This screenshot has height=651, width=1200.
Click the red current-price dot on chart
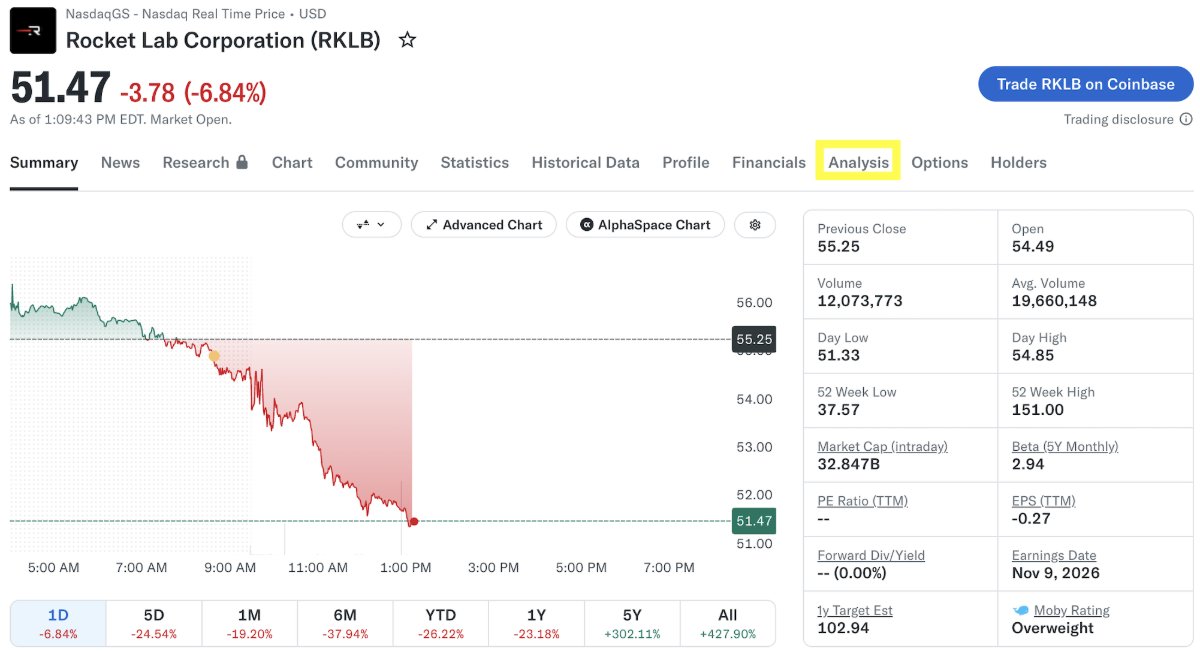click(x=414, y=521)
